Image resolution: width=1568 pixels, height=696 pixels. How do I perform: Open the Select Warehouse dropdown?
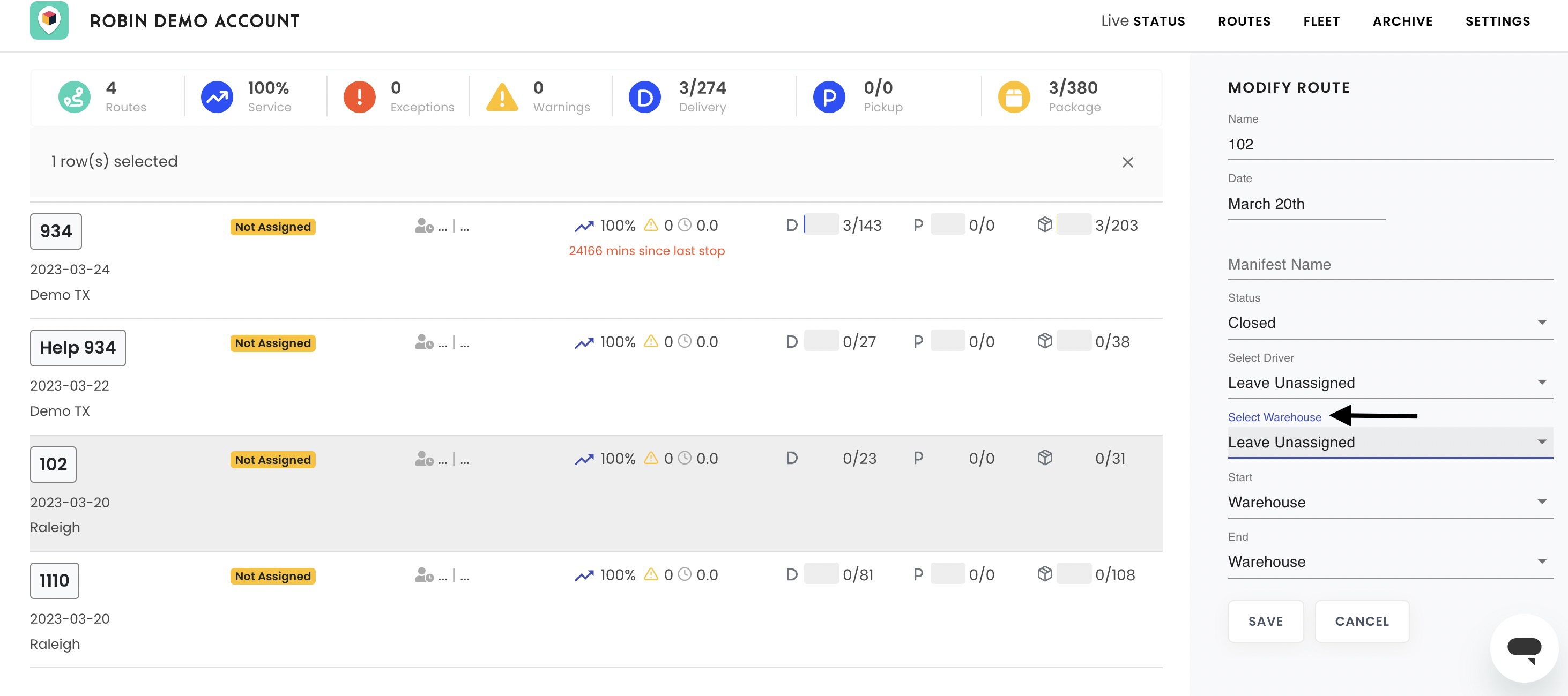pos(1389,443)
